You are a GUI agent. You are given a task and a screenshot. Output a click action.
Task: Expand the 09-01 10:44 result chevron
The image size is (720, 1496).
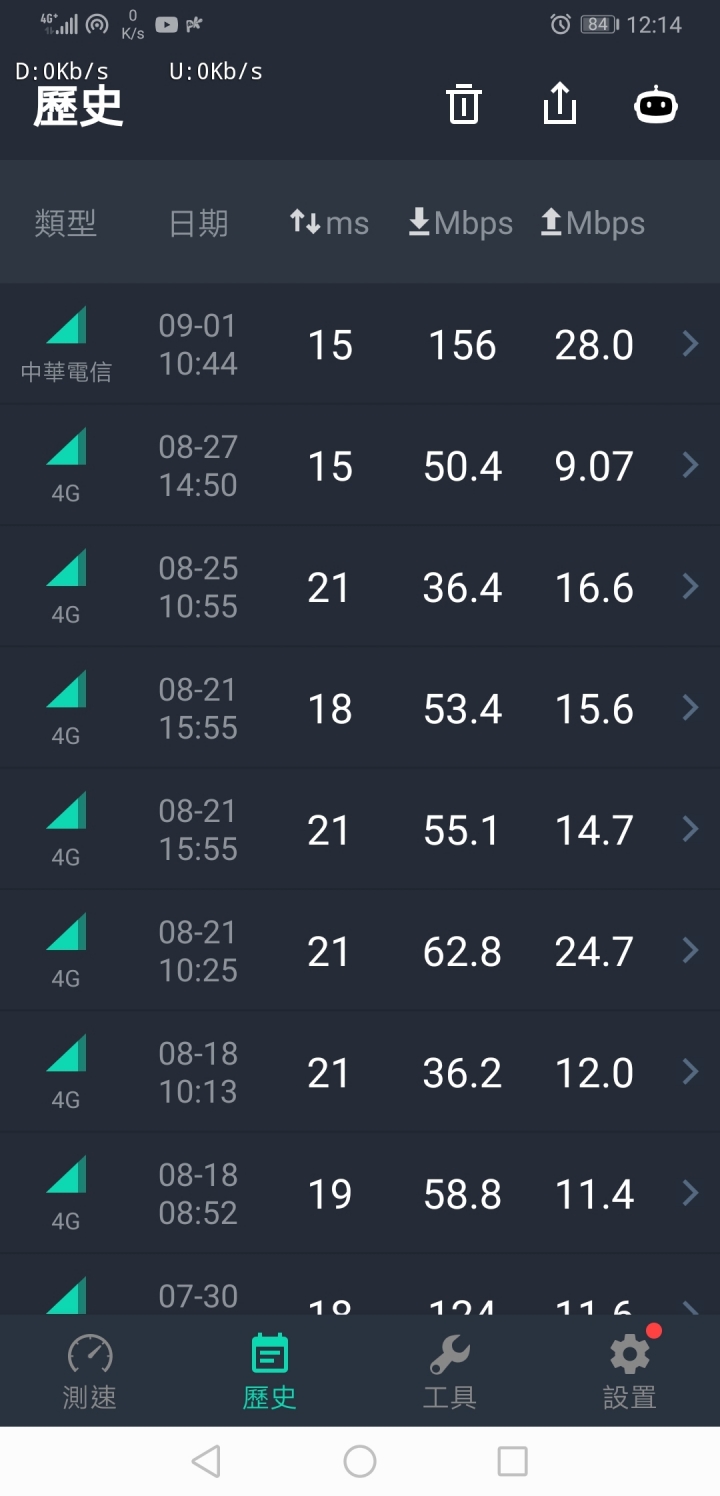pyautogui.click(x=690, y=344)
